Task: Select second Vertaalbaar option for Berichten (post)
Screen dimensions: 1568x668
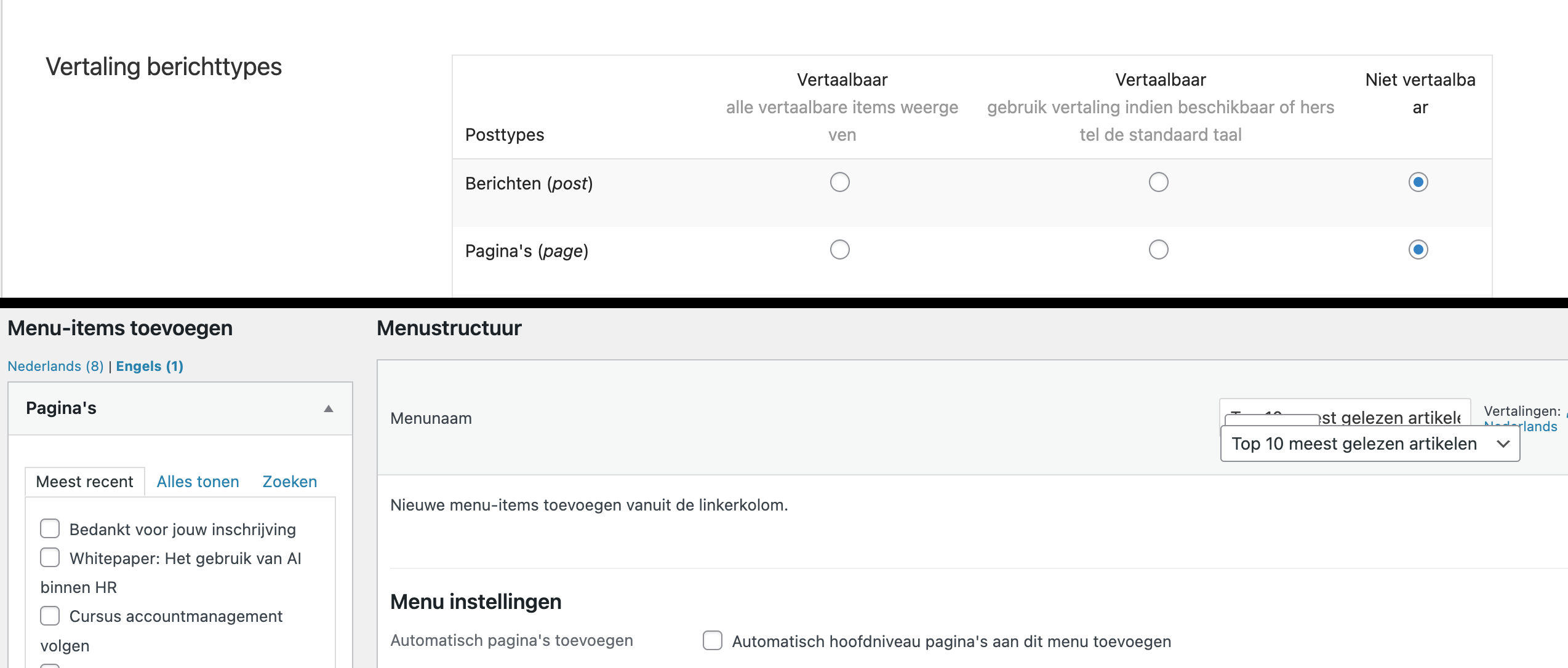Action: 1159,182
